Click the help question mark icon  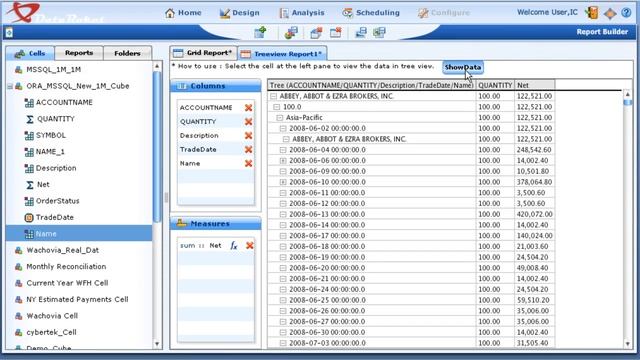(x=626, y=13)
